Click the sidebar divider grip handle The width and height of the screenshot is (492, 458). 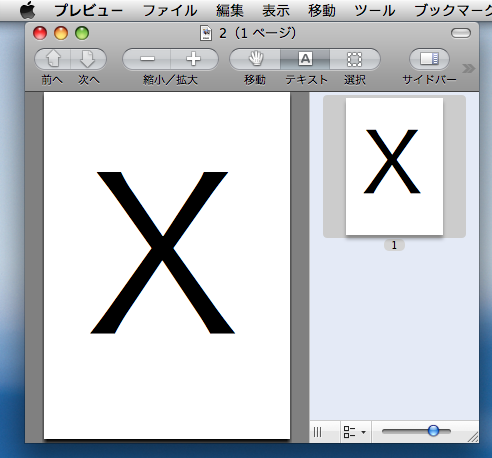pyautogui.click(x=318, y=432)
